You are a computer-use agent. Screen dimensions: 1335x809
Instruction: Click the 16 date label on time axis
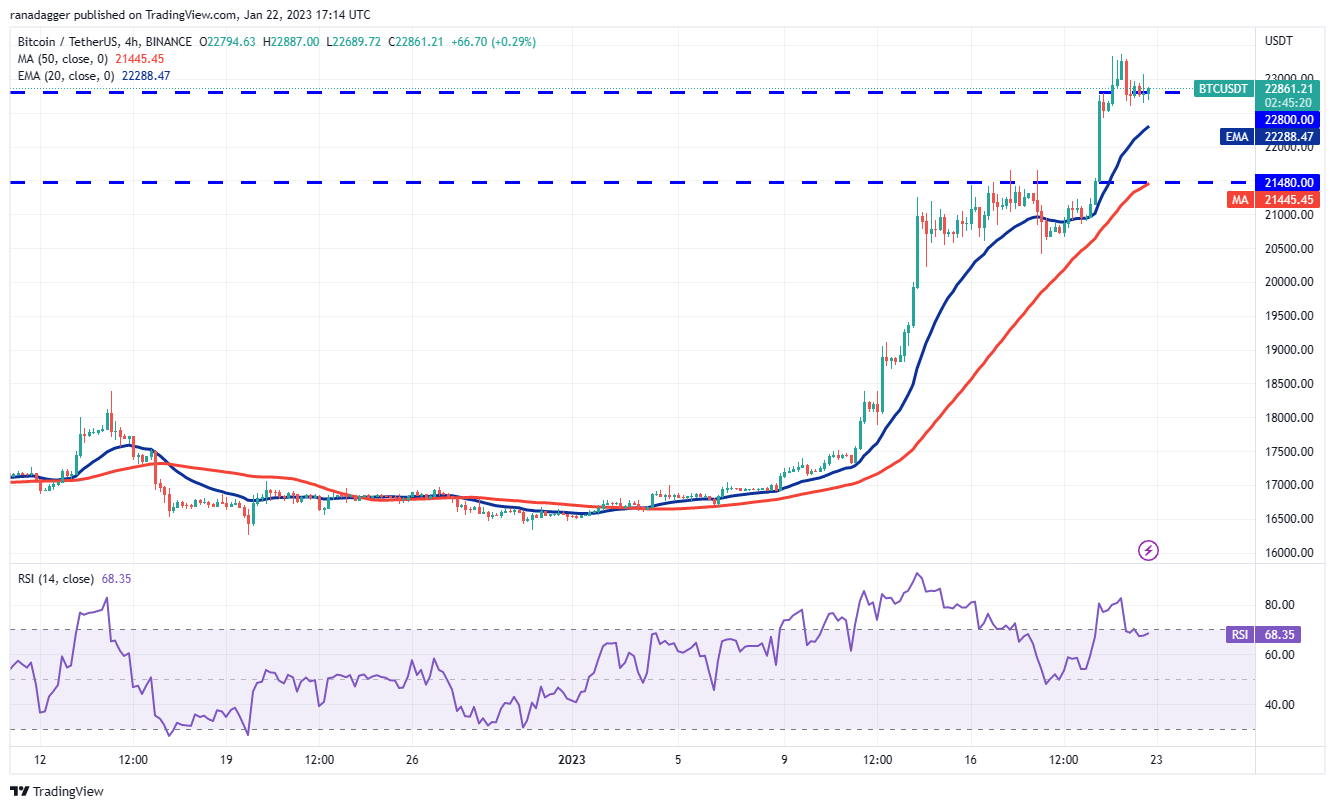point(970,759)
